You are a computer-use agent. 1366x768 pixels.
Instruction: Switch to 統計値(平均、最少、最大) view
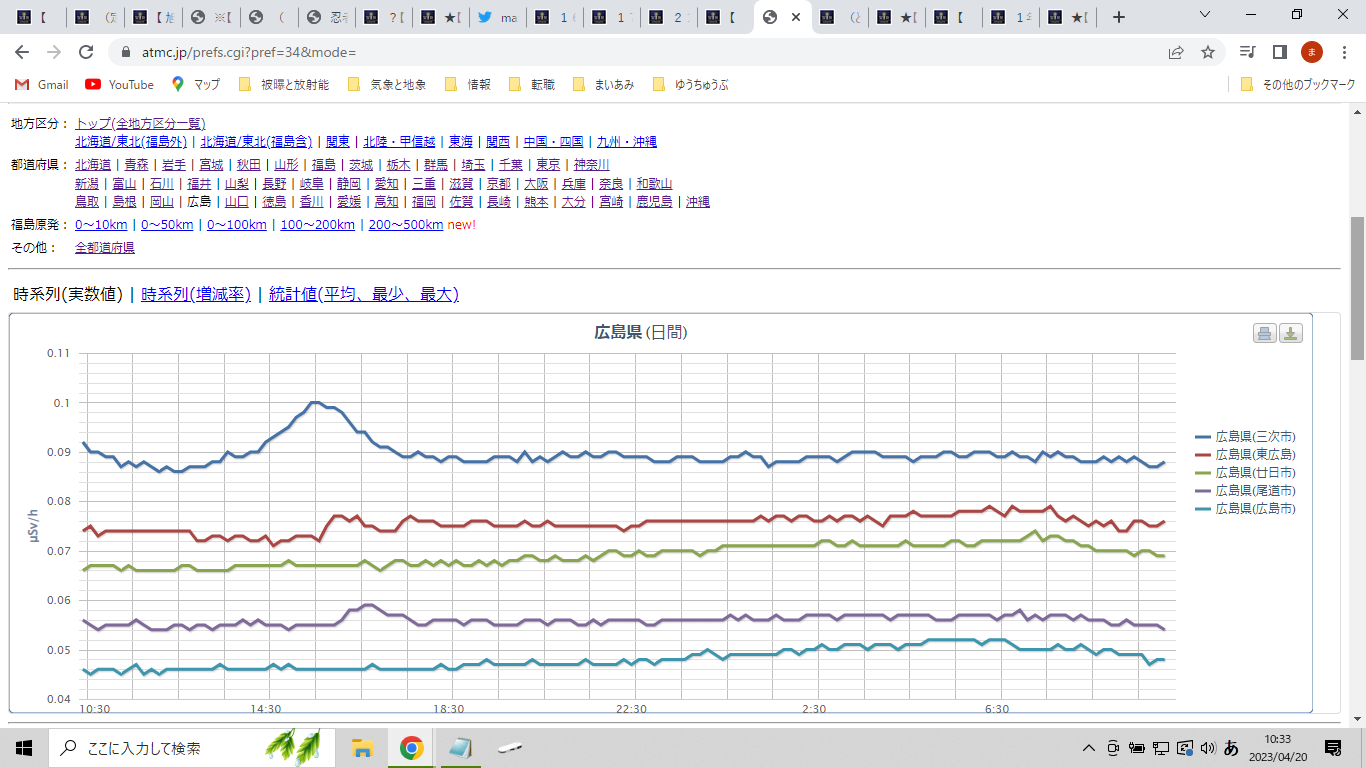tap(364, 294)
